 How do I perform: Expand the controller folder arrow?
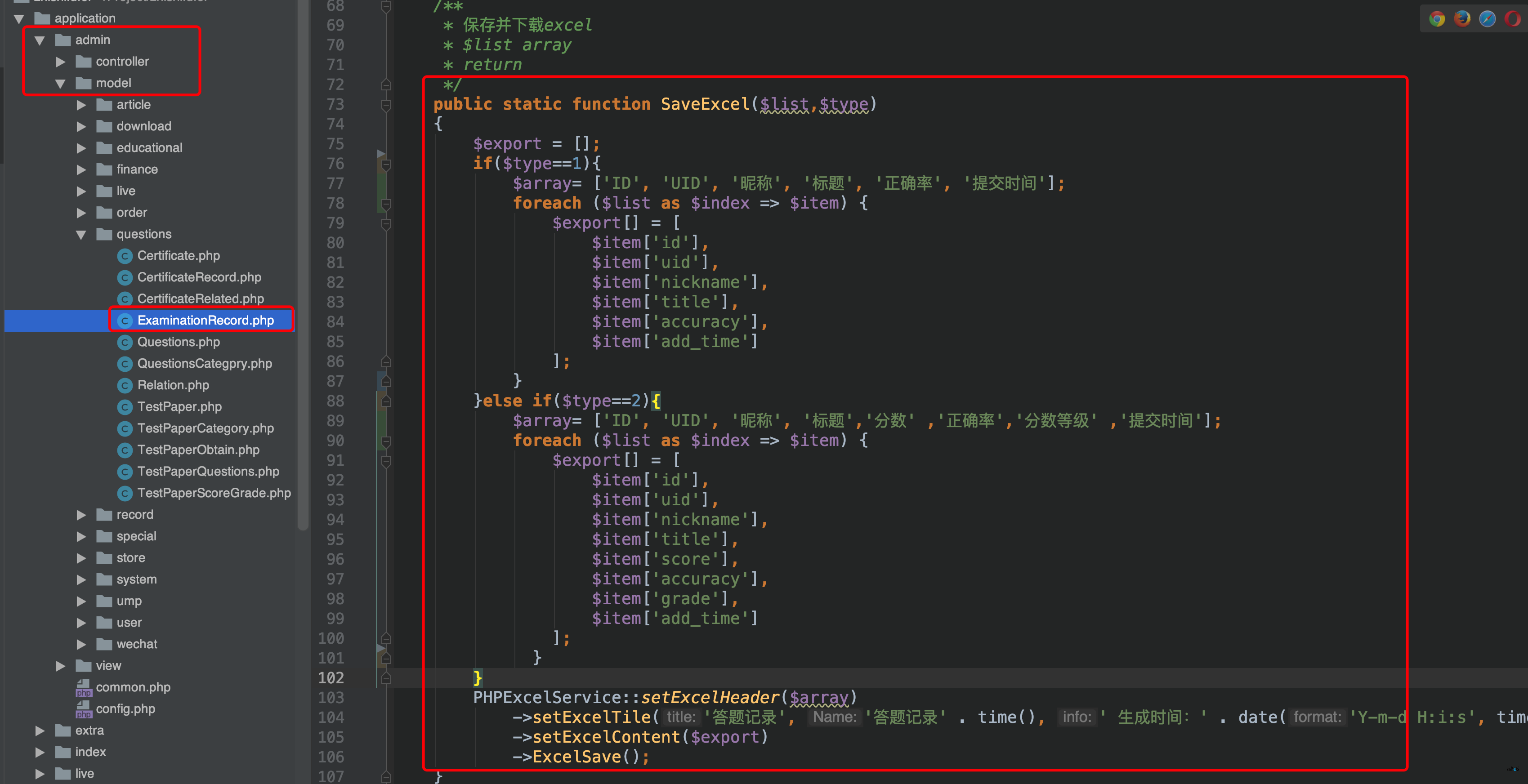(61, 62)
